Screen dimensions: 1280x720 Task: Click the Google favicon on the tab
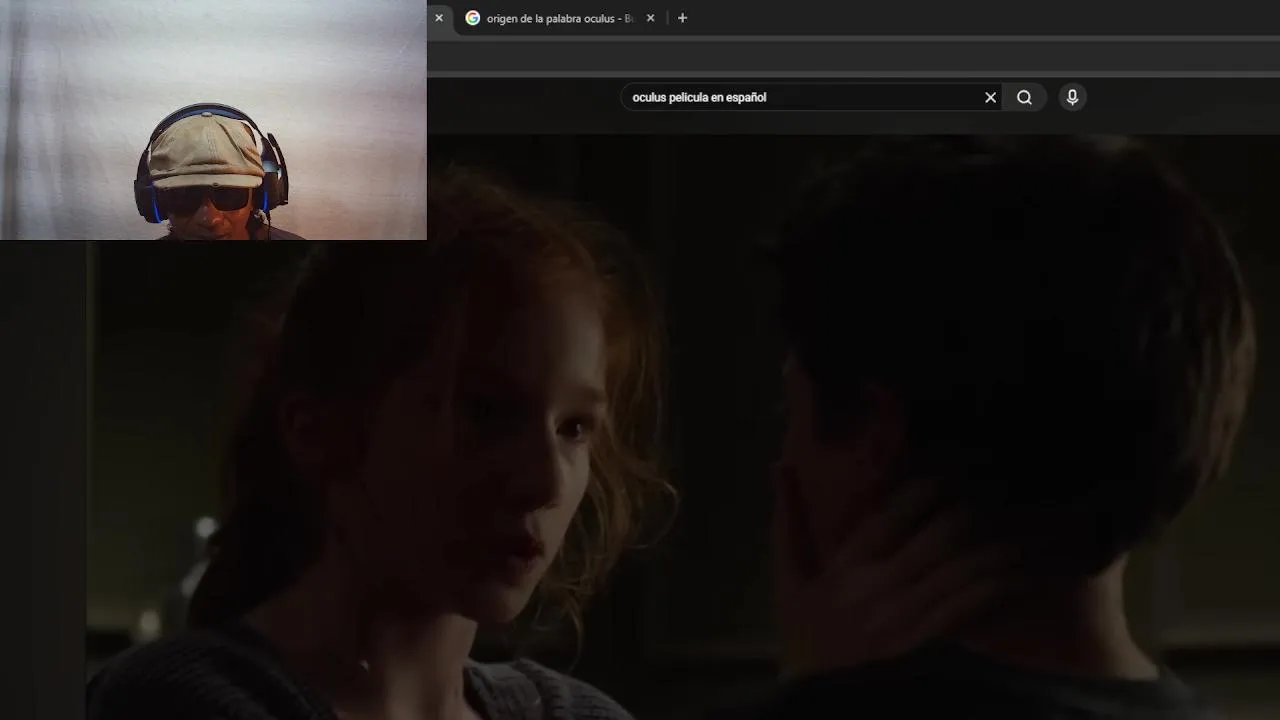473,18
